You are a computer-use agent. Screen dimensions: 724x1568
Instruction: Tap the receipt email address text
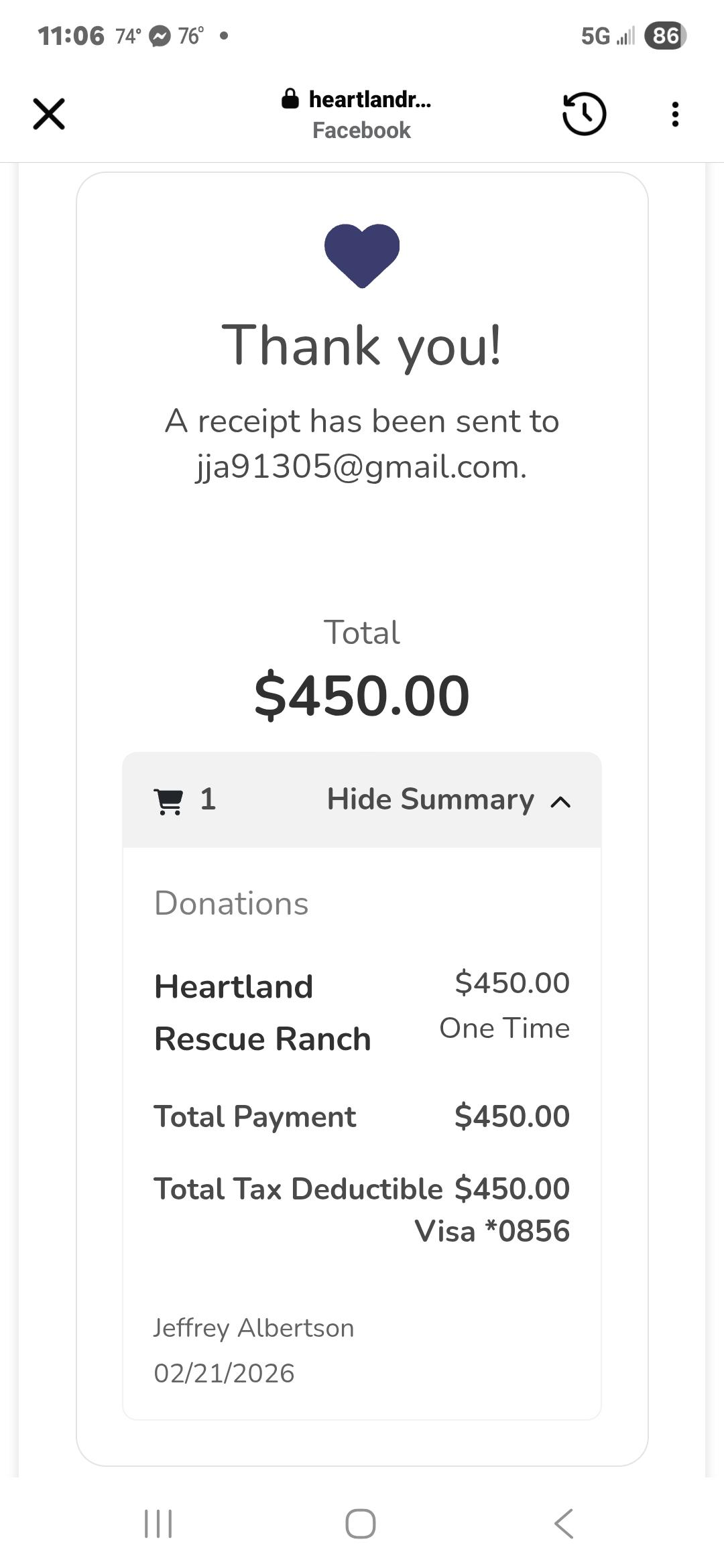click(x=361, y=467)
